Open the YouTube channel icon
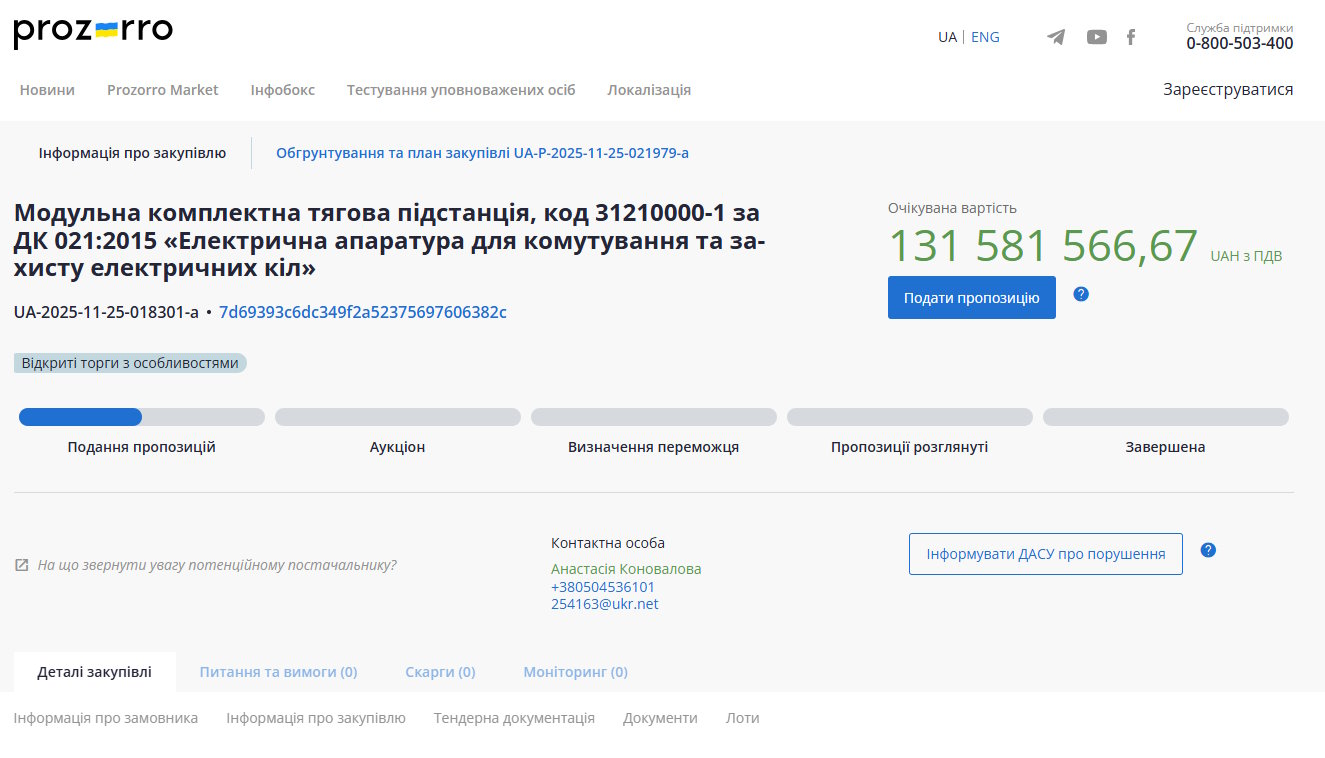This screenshot has height=758, width=1325. pyautogui.click(x=1097, y=37)
